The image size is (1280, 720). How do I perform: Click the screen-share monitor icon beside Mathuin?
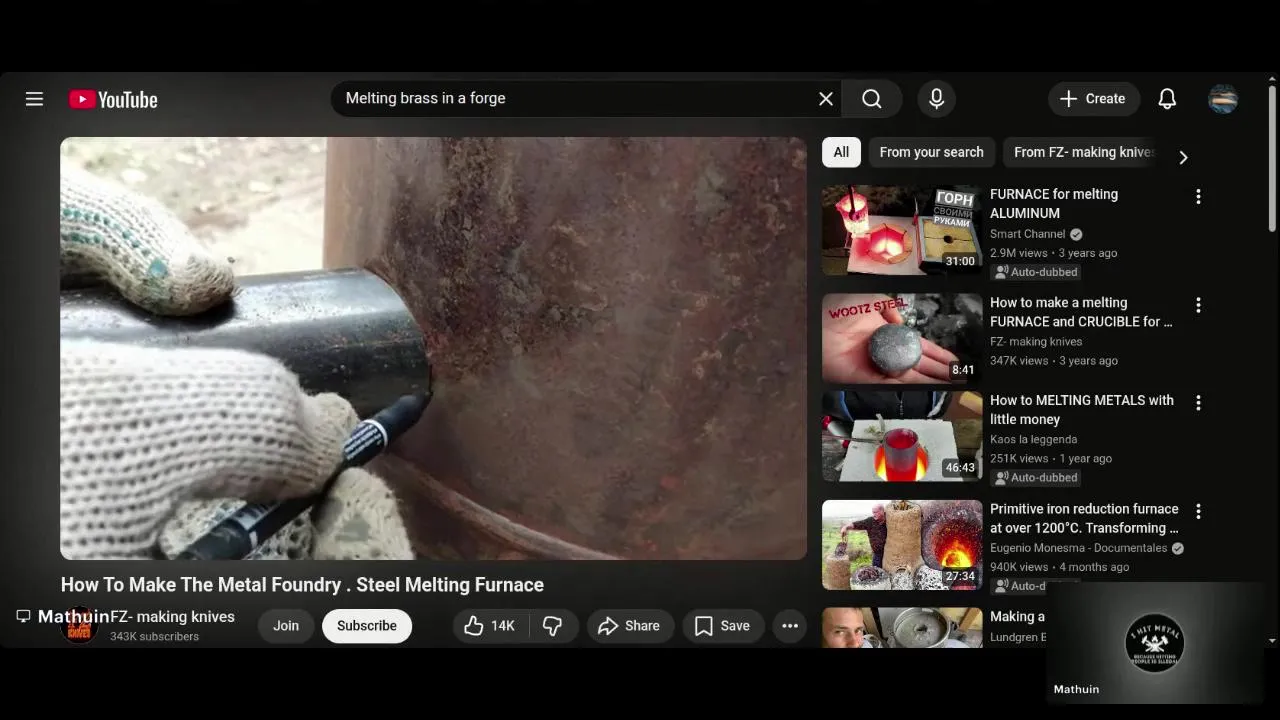point(24,616)
